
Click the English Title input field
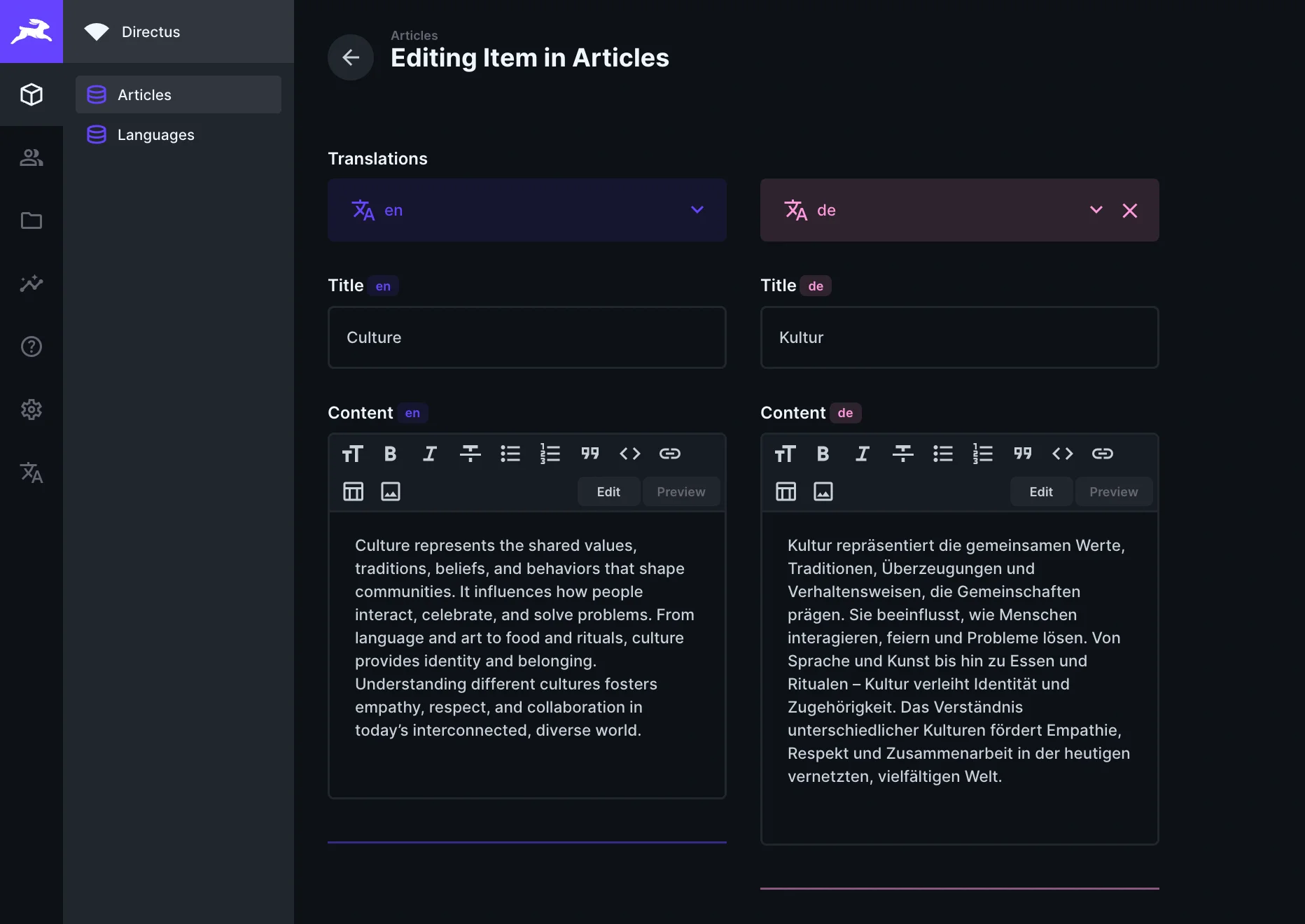[x=526, y=337]
